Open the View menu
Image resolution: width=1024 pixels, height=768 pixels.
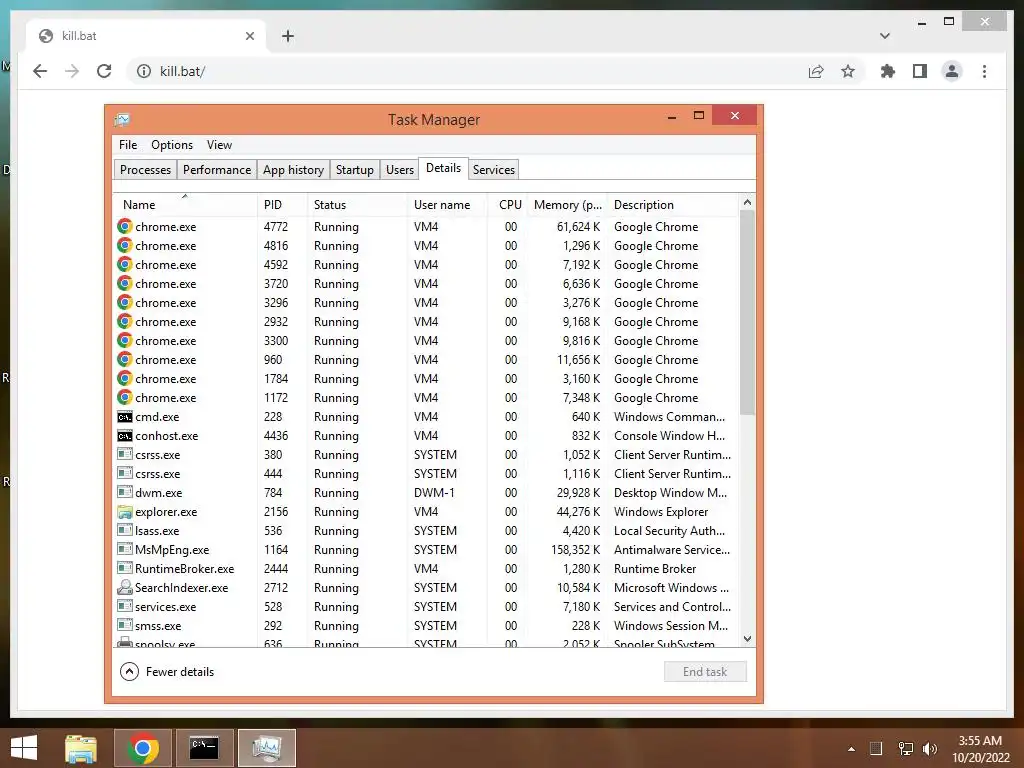point(219,145)
